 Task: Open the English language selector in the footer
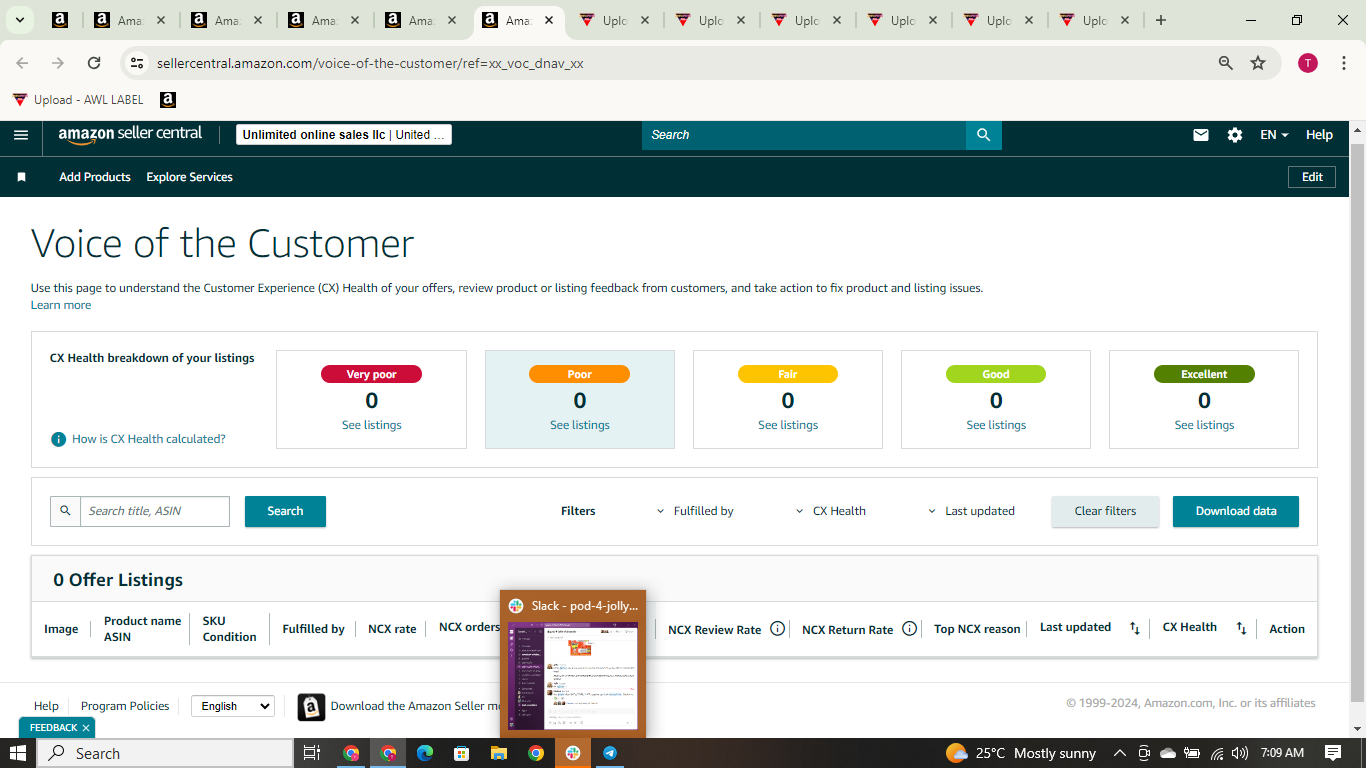click(233, 706)
